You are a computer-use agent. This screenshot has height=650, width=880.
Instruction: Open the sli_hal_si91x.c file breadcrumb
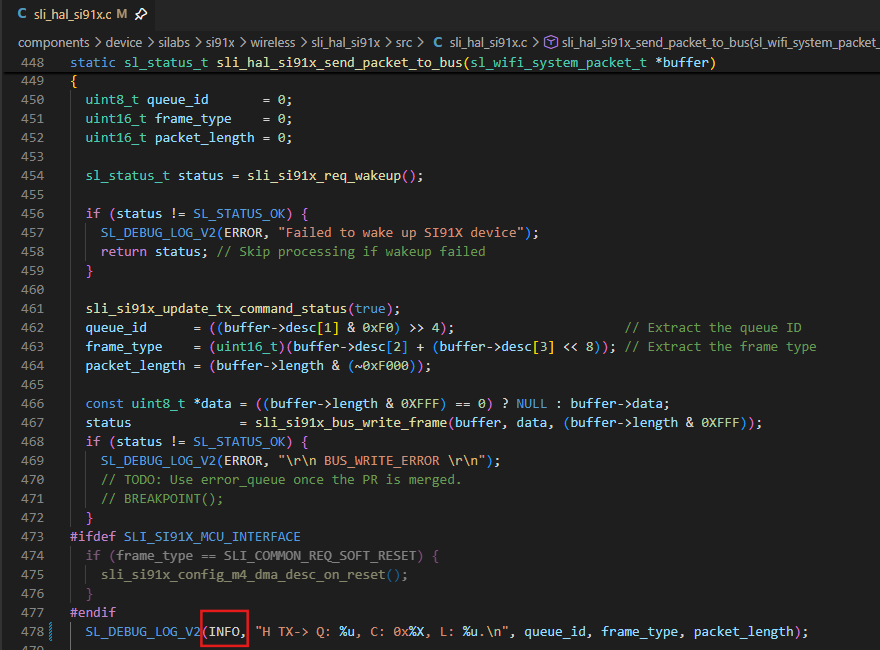(x=488, y=43)
